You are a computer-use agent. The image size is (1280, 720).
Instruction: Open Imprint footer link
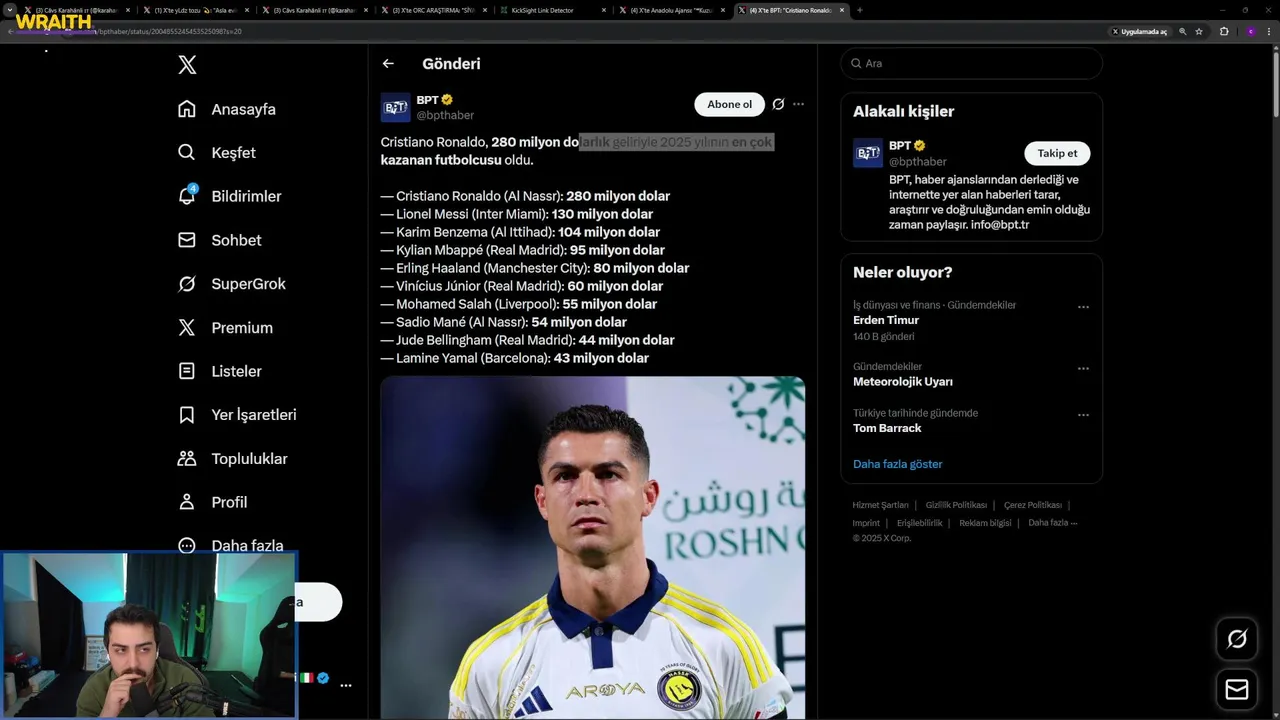point(866,523)
